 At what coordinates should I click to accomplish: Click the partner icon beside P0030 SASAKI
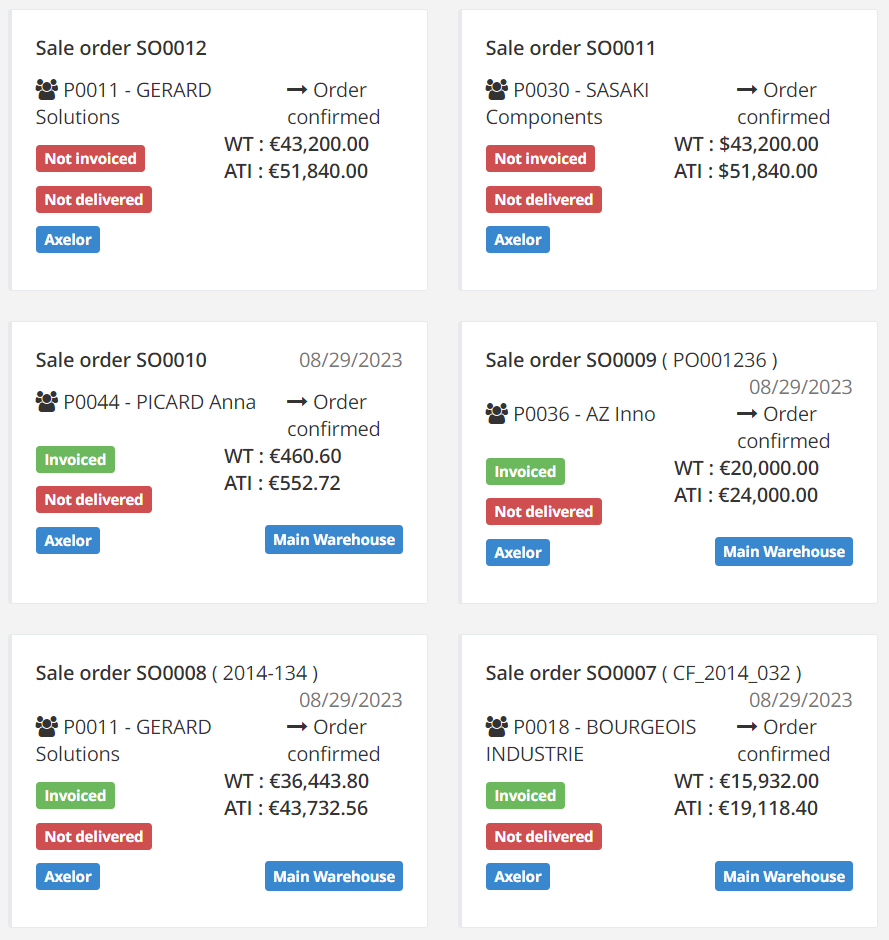coord(496,90)
